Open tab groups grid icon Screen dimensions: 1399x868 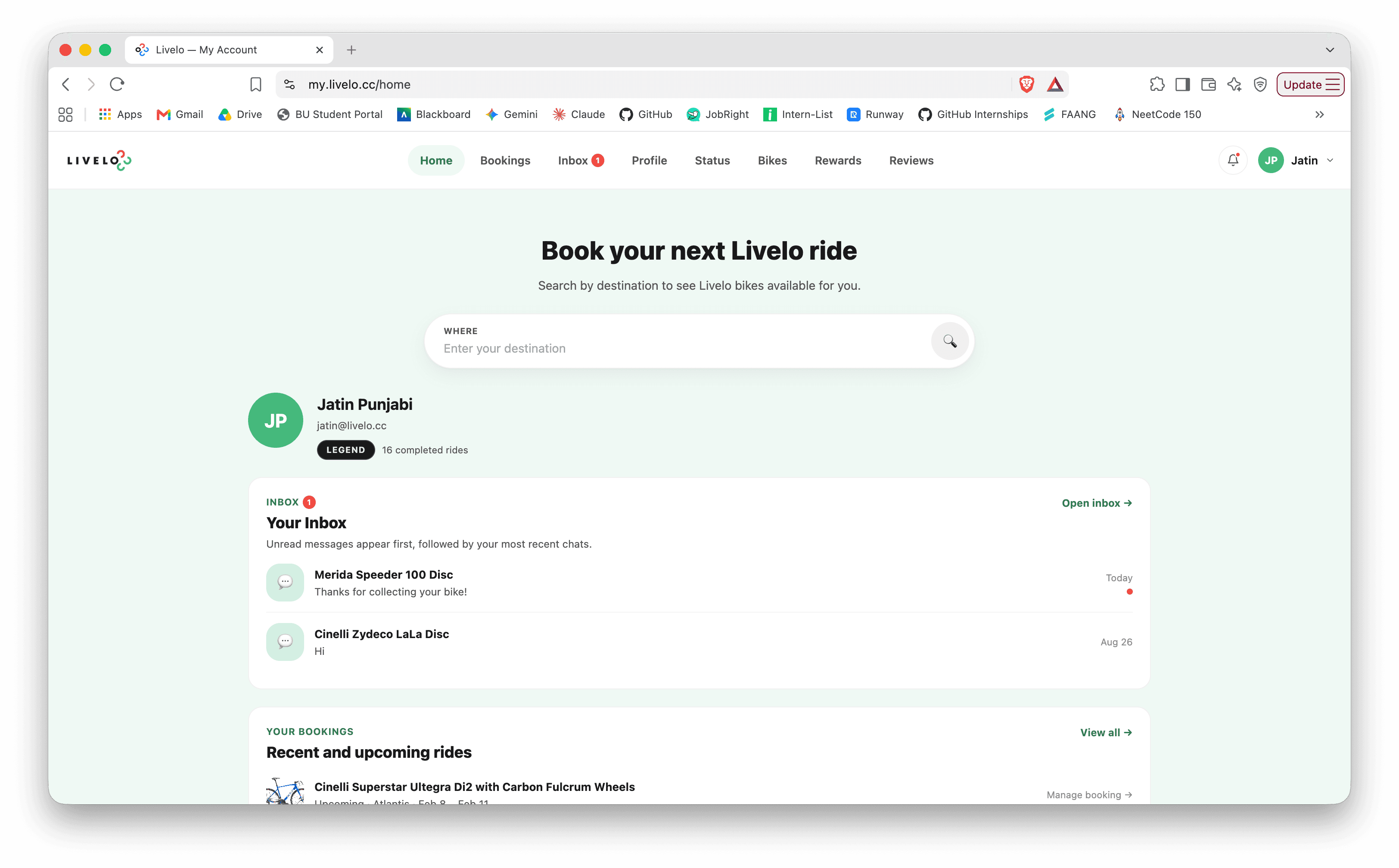[65, 114]
